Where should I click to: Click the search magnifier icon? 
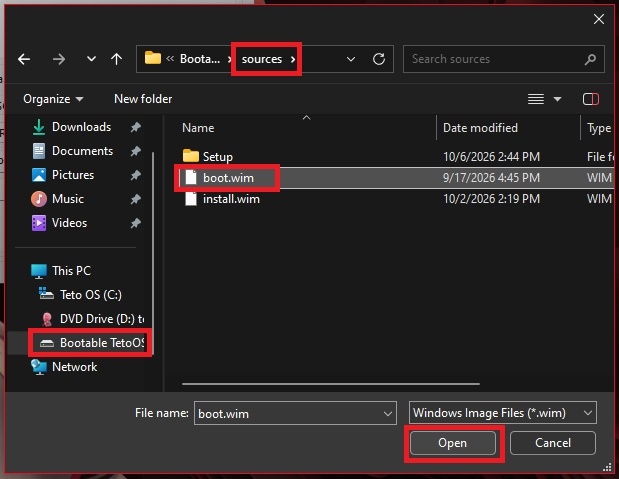point(590,59)
